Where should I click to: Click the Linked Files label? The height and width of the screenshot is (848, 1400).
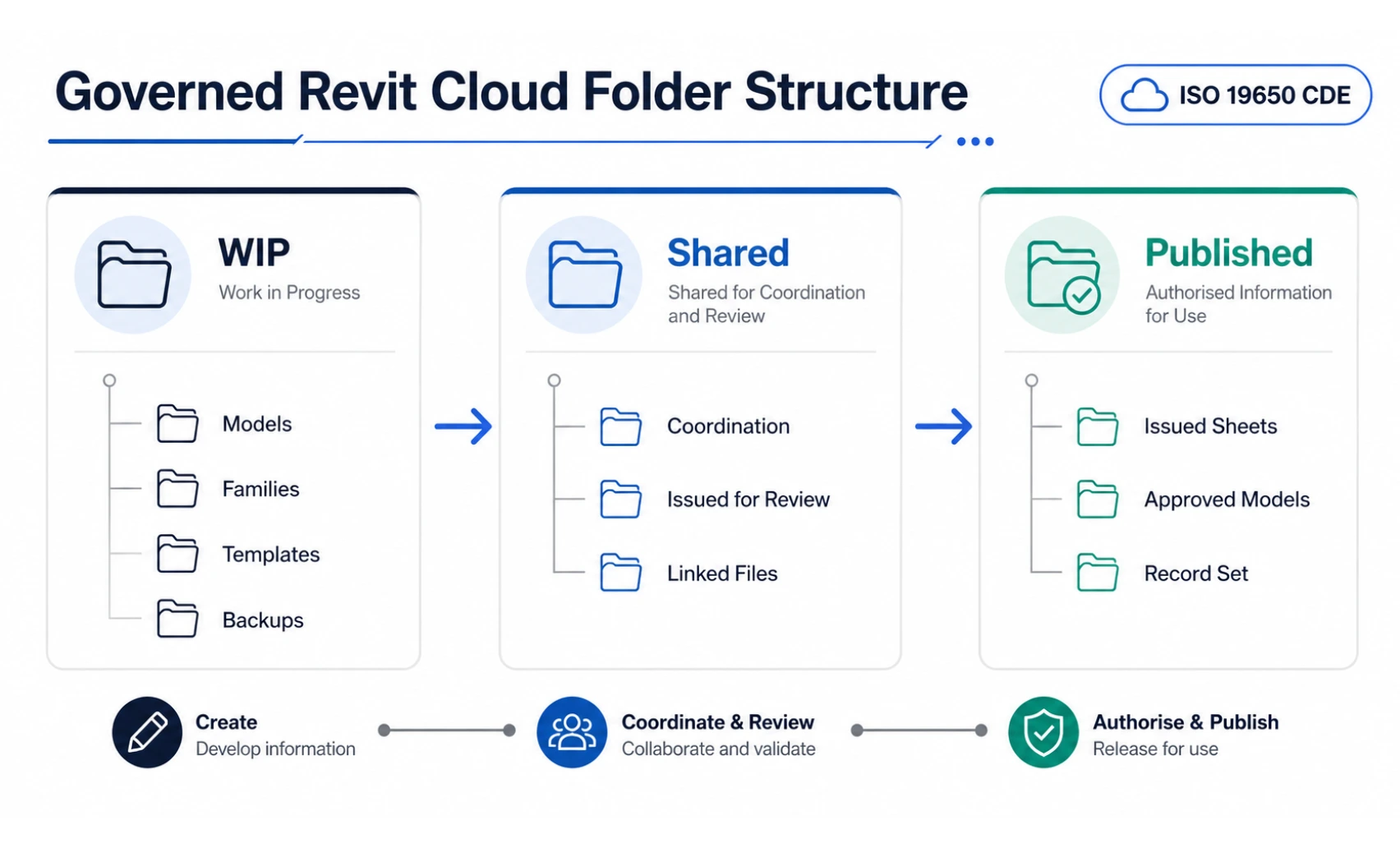point(722,574)
